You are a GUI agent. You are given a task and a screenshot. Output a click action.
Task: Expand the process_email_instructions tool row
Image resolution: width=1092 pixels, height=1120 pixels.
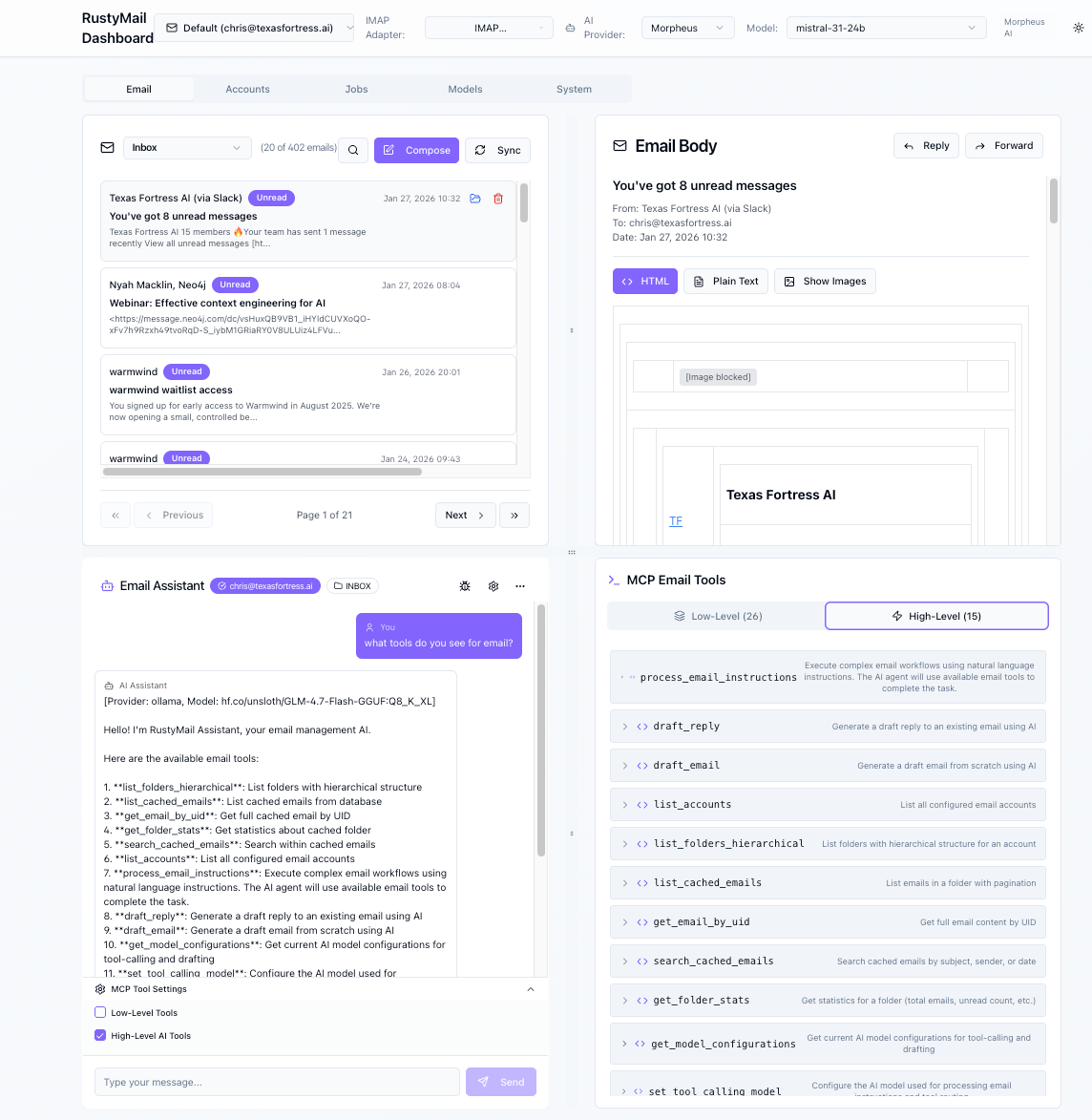[x=828, y=677]
